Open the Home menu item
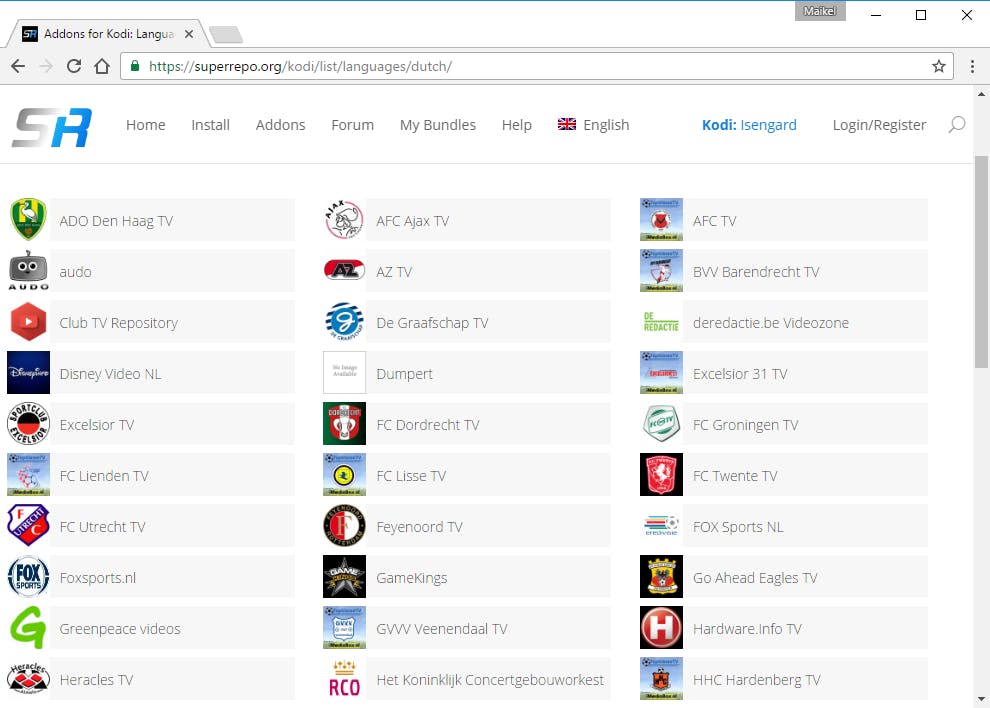The image size is (990, 708). [x=145, y=125]
